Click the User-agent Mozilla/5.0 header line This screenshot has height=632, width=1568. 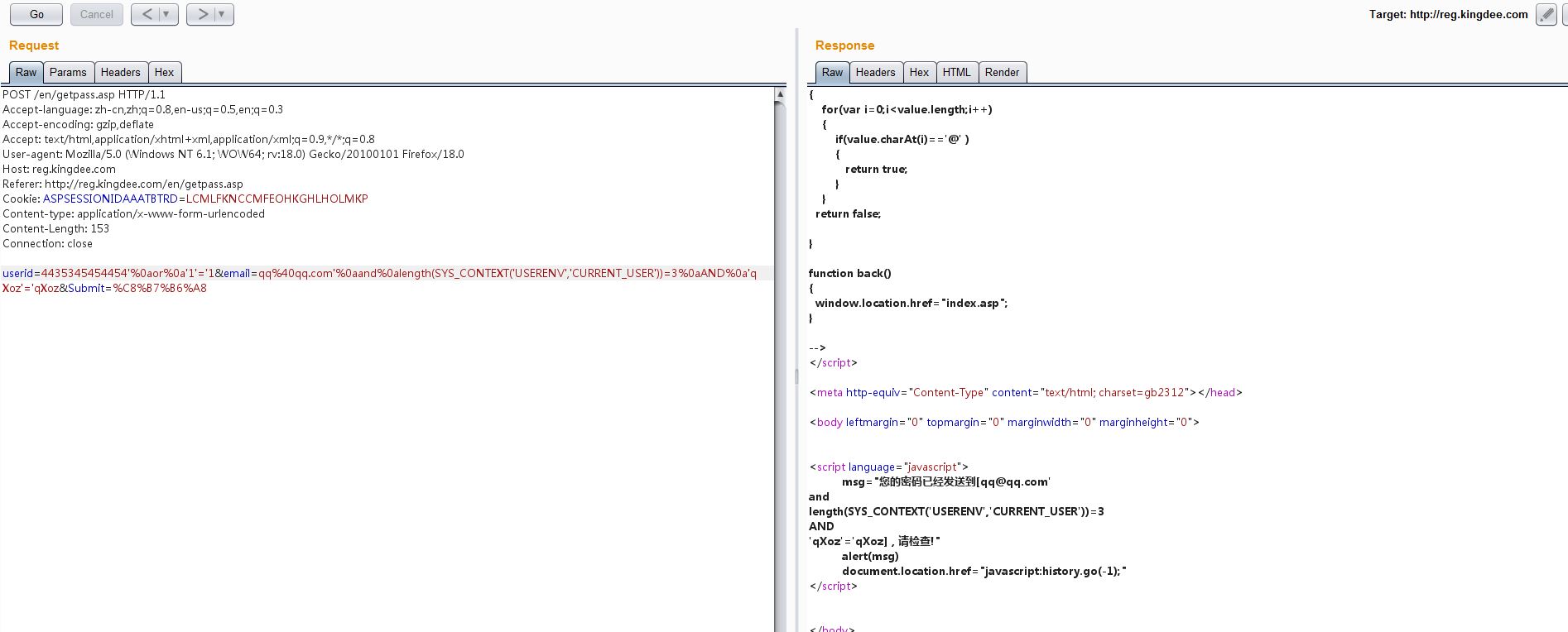[233, 154]
